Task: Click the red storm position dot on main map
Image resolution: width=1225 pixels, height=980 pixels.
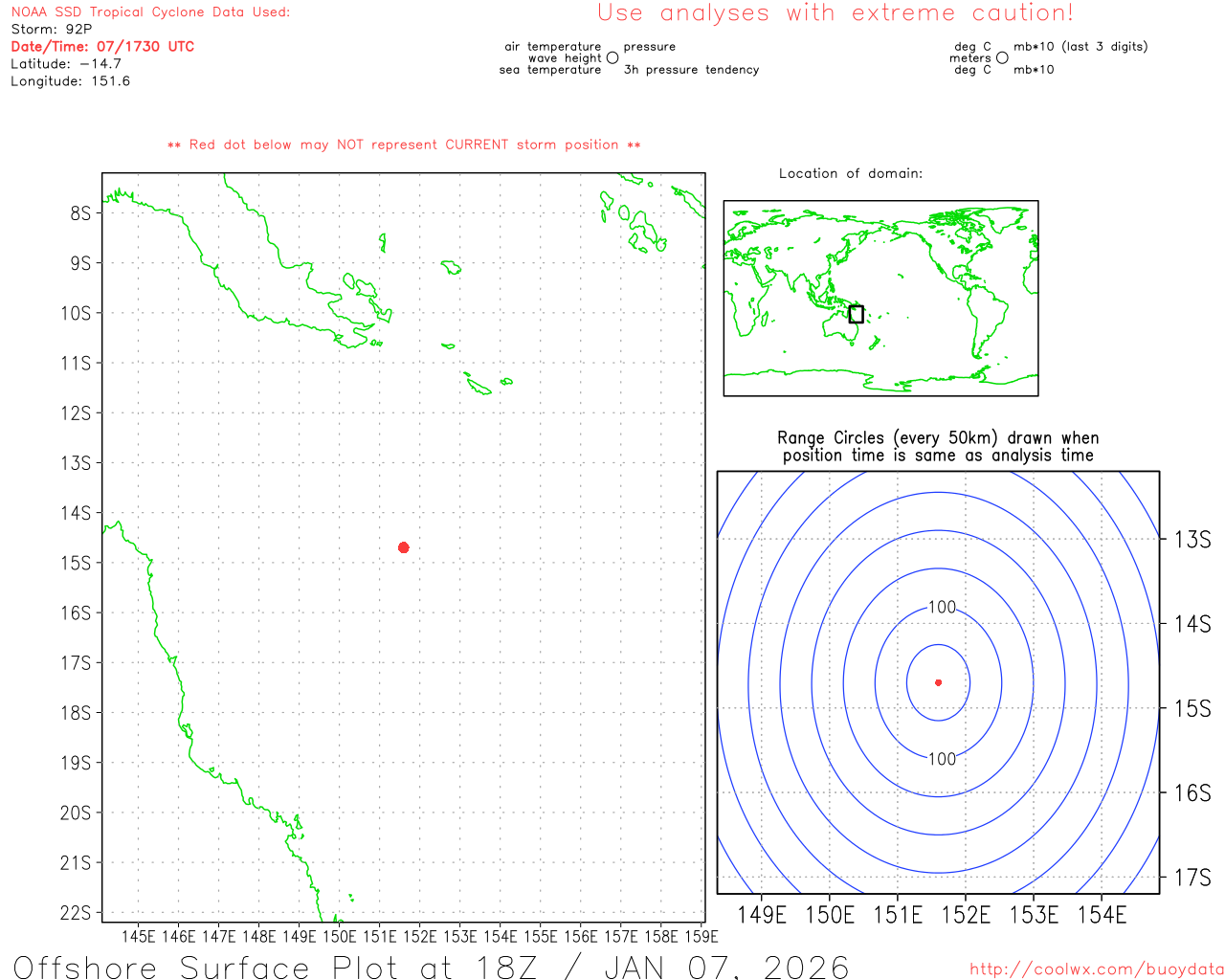Action: pos(404,547)
